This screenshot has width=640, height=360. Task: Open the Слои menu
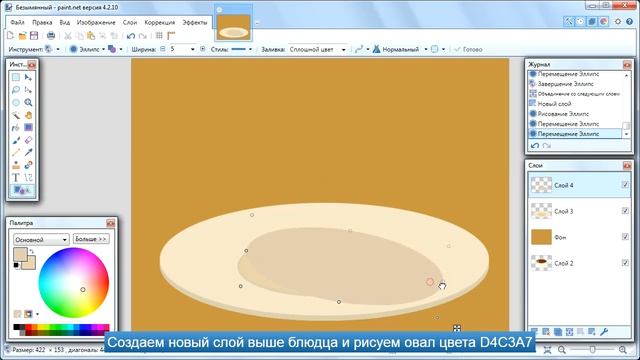130,22
